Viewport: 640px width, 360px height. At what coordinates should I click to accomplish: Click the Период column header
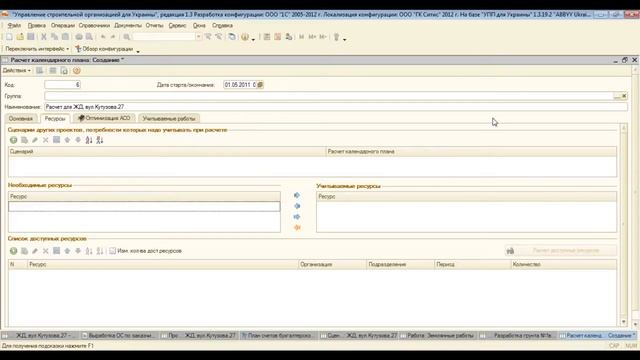[x=473, y=264]
